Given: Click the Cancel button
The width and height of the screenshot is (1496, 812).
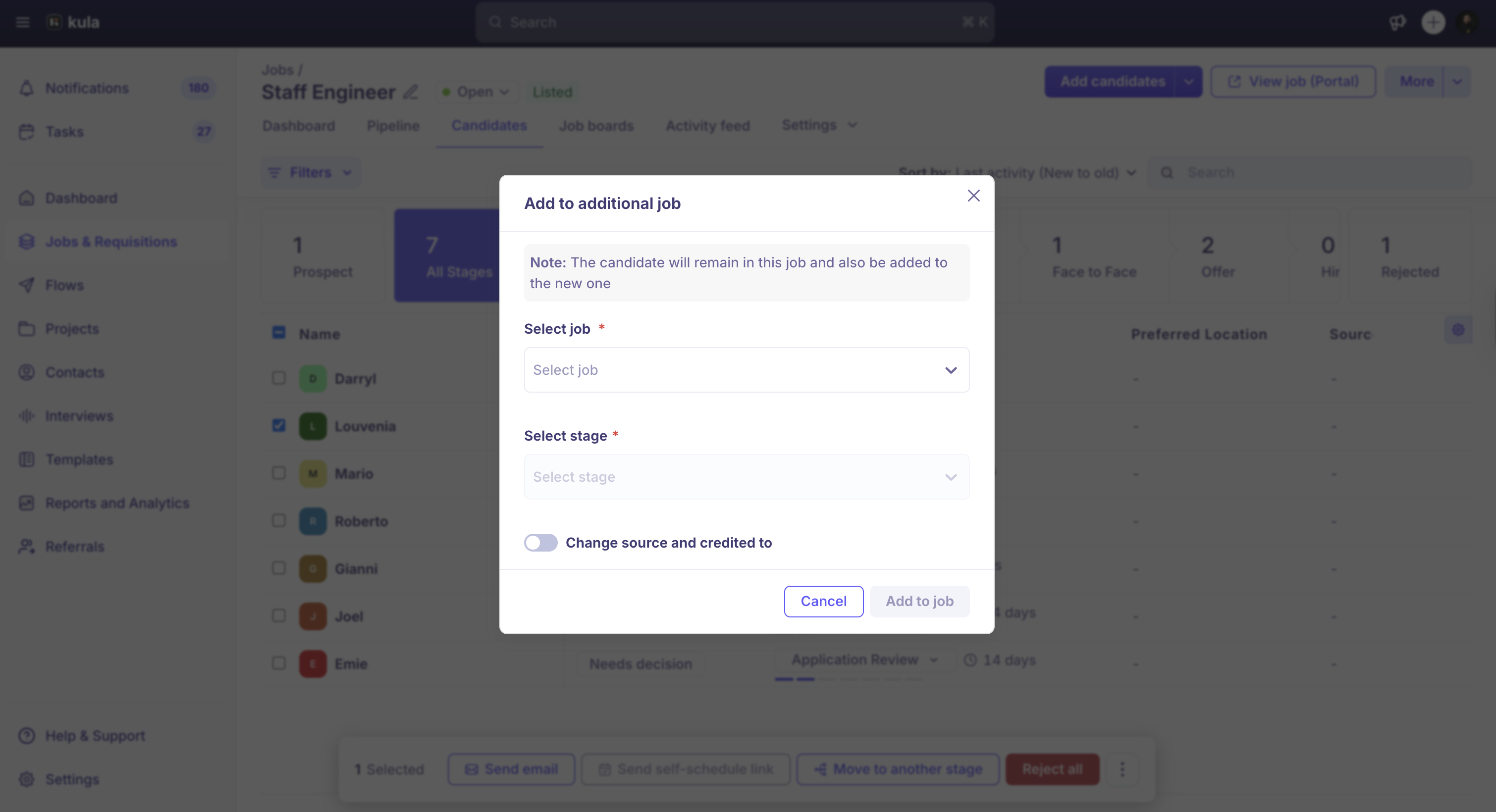Looking at the screenshot, I should pyautogui.click(x=823, y=601).
